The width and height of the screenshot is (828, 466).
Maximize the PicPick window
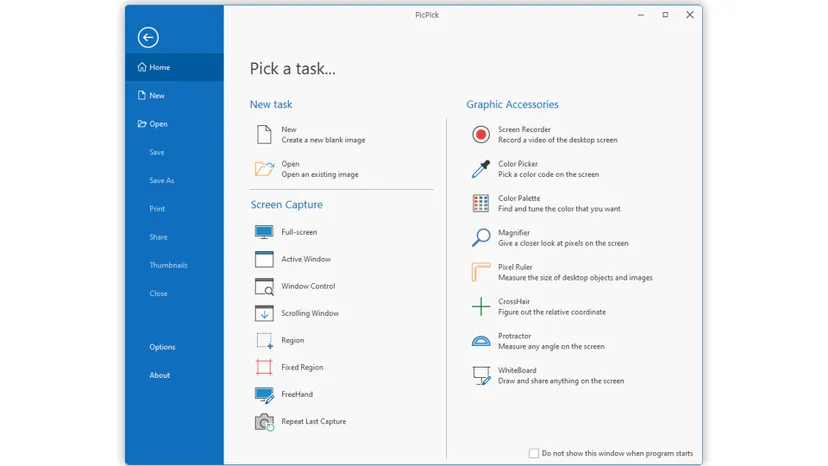665,15
